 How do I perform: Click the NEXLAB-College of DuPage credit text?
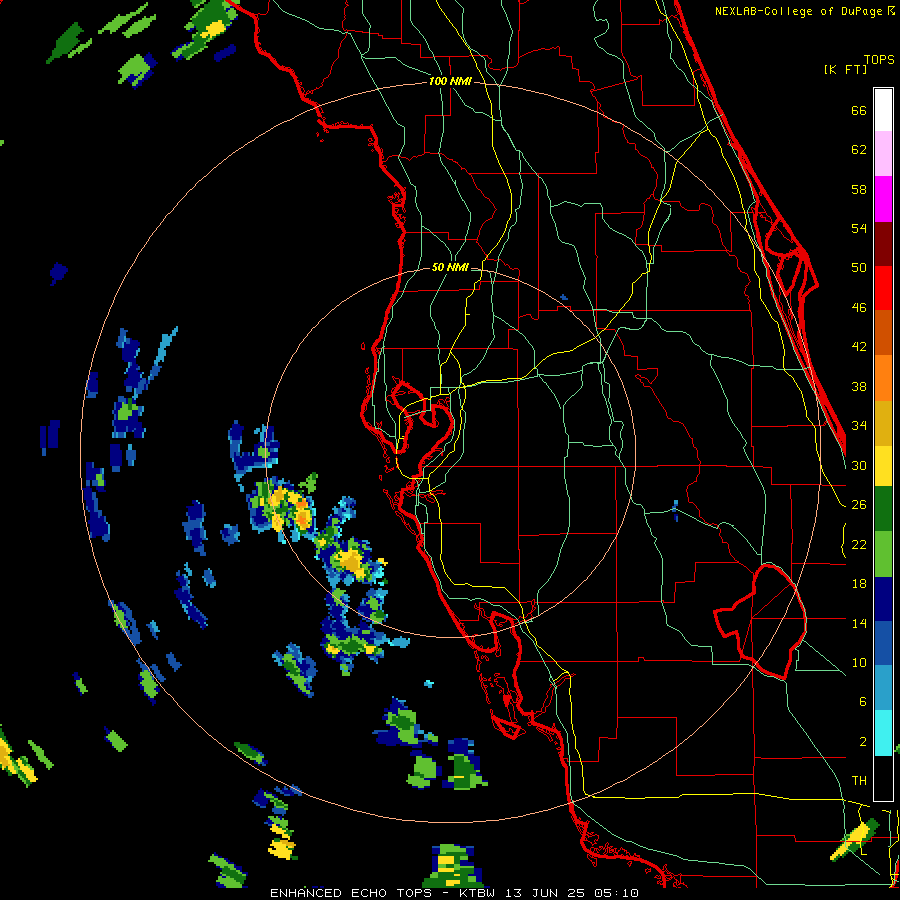pos(804,11)
